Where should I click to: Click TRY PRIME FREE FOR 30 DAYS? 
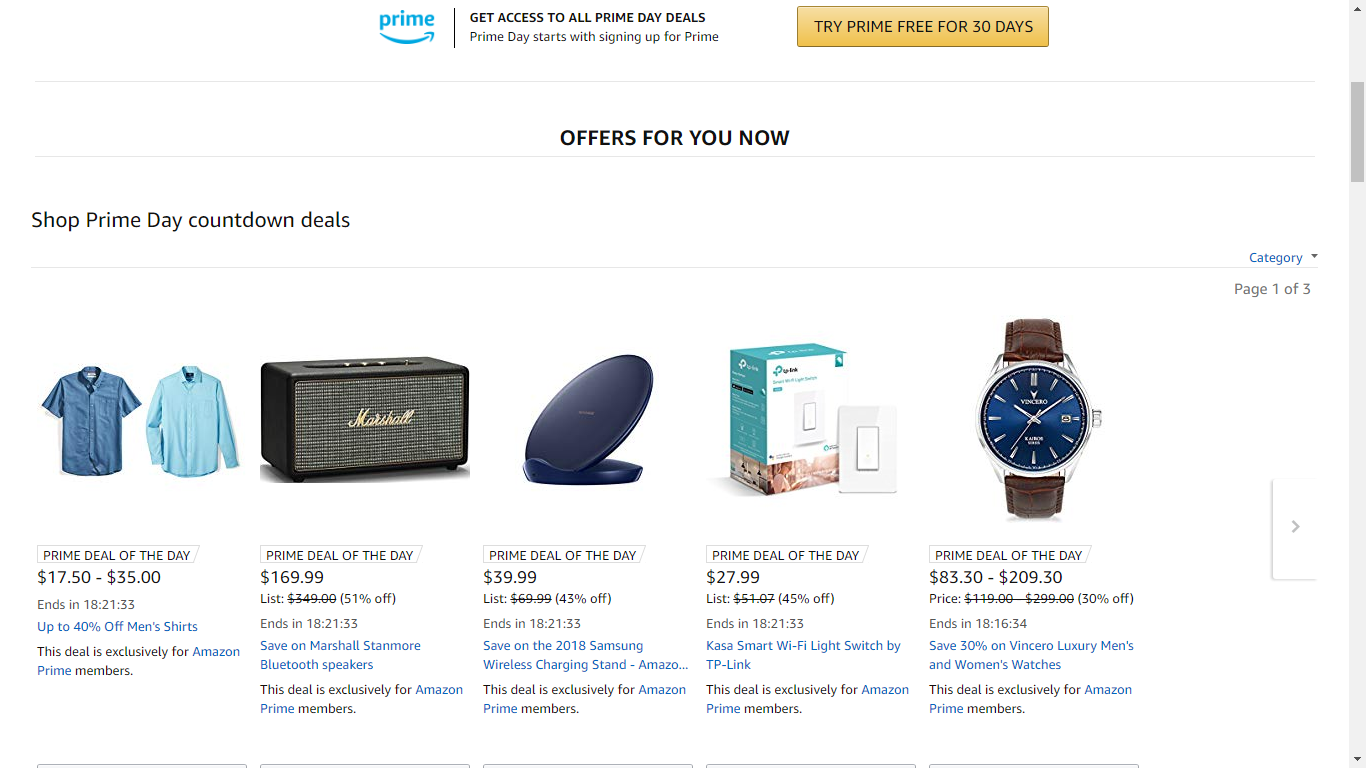pyautogui.click(x=922, y=26)
